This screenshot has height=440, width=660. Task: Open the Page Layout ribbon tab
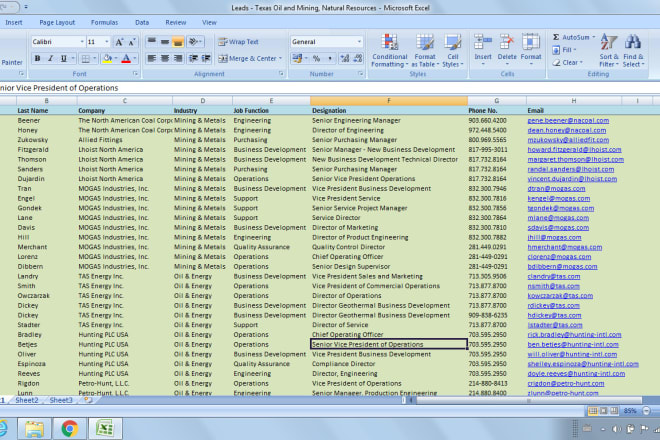pyautogui.click(x=57, y=22)
